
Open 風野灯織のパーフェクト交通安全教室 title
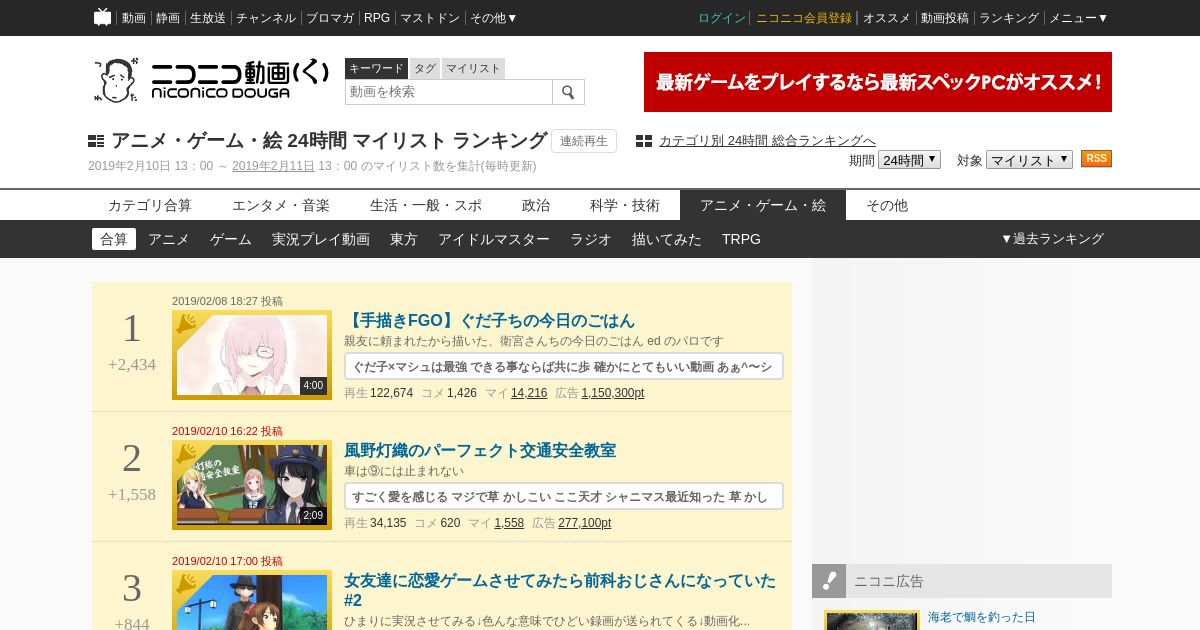coord(480,450)
